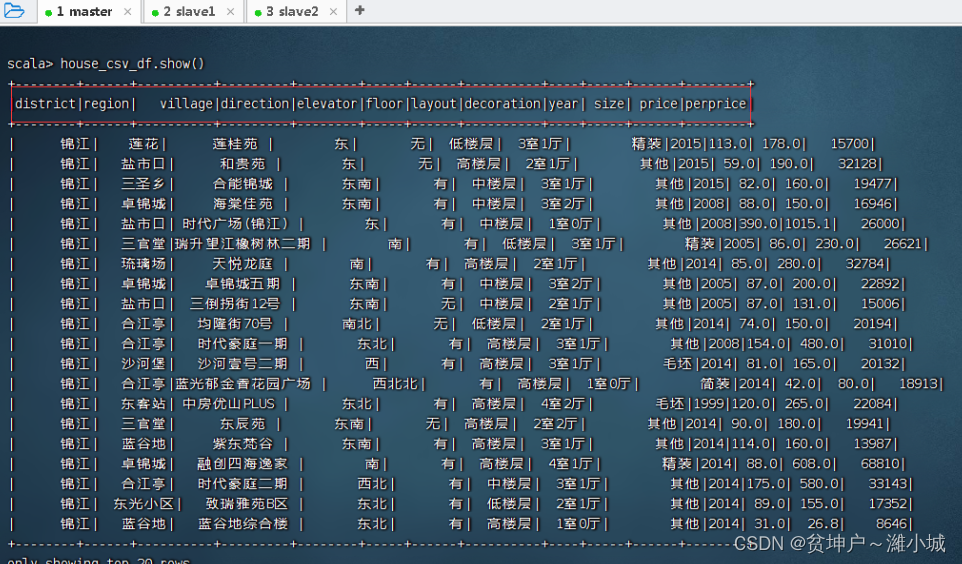Switch to the 2 slave1 tab
The width and height of the screenshot is (962, 564).
pos(189,12)
